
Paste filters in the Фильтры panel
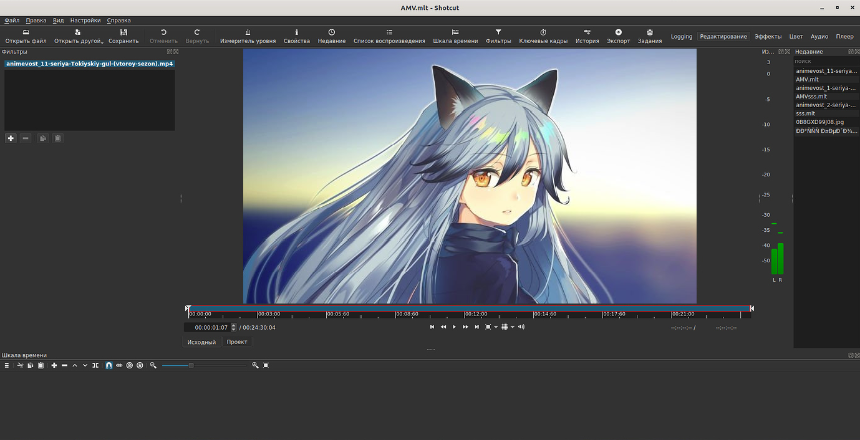point(58,138)
